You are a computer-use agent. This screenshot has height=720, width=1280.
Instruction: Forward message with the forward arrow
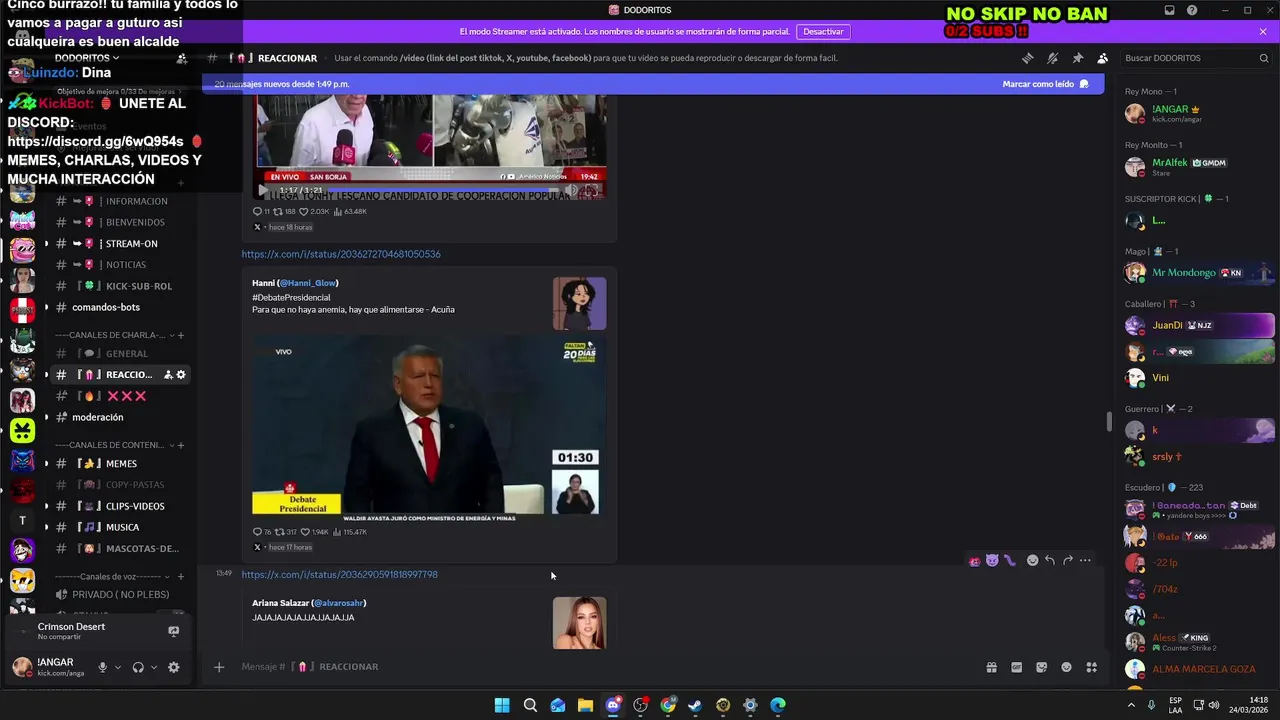1067,560
